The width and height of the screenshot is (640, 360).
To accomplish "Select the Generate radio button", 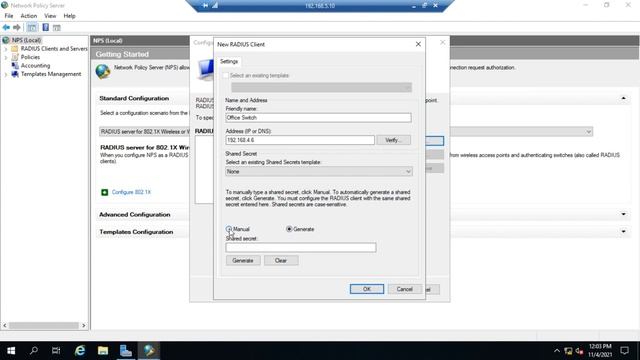I will click(289, 229).
